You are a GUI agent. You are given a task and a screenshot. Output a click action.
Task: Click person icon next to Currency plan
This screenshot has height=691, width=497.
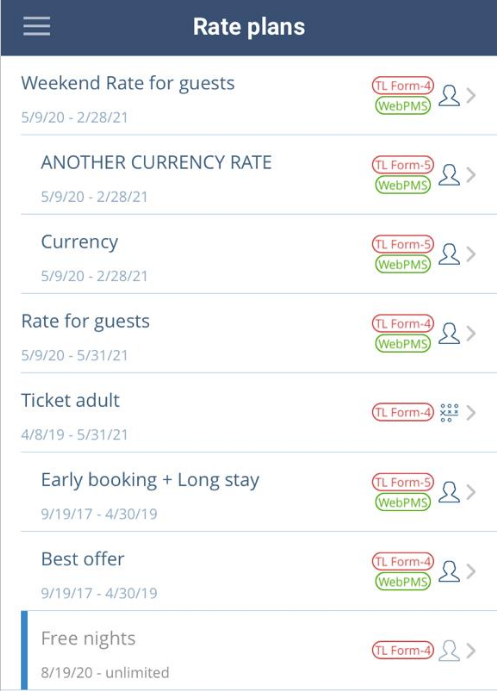click(449, 254)
